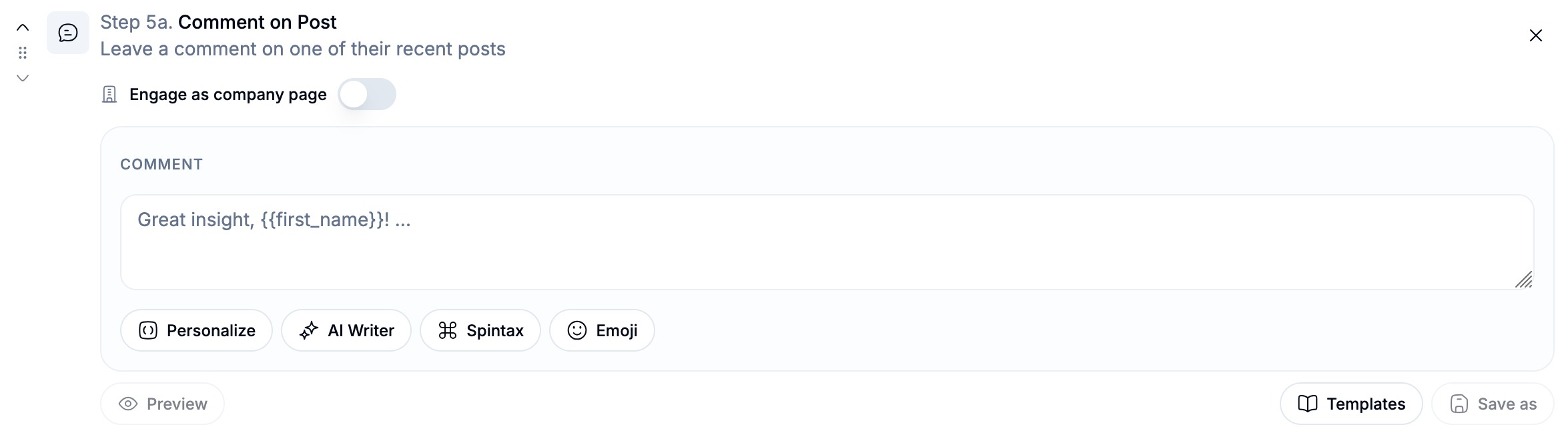
Task: Focus the comment text area
Action: pyautogui.click(x=827, y=242)
